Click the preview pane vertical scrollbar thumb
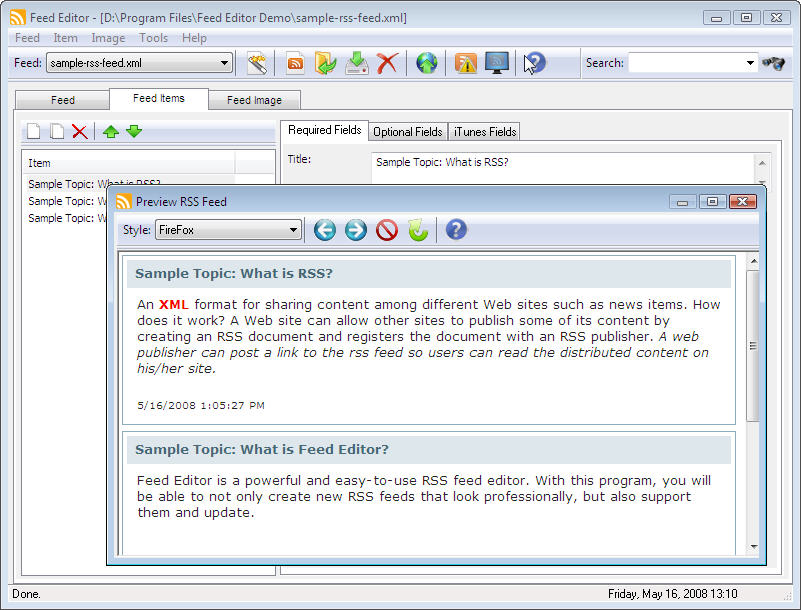 753,346
